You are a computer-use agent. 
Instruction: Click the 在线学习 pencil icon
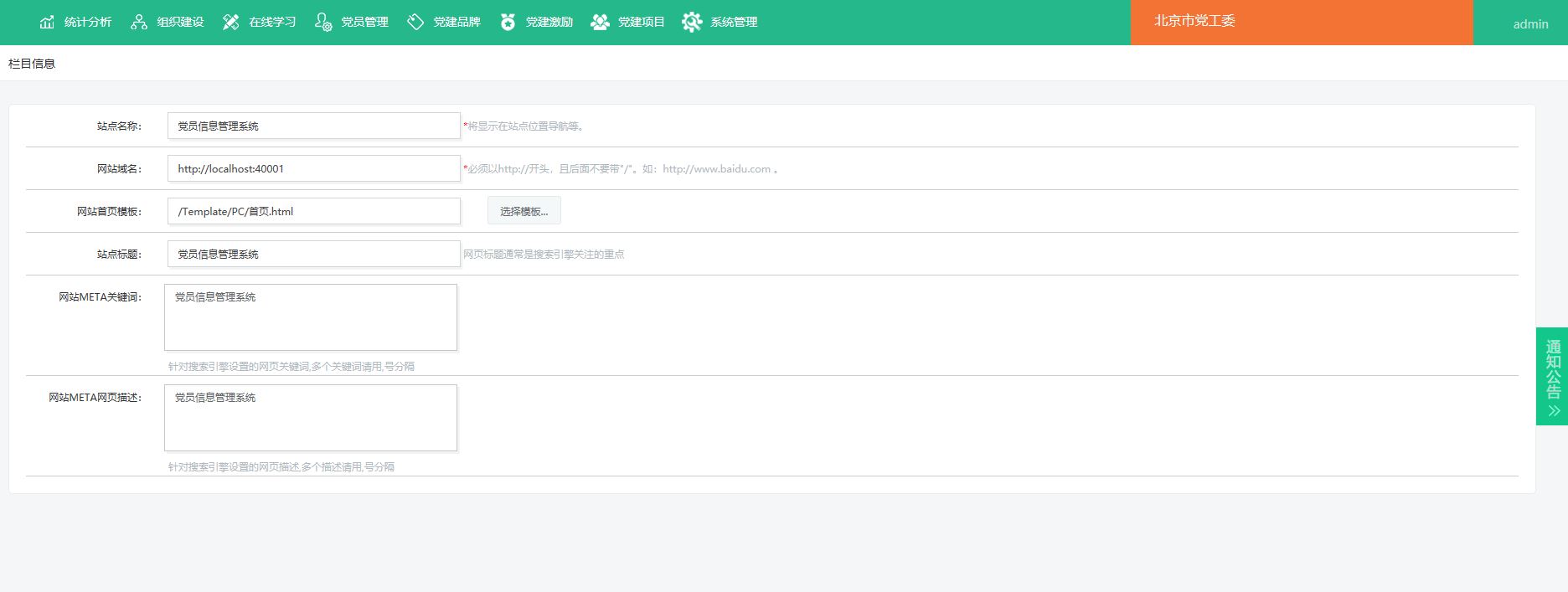click(231, 22)
